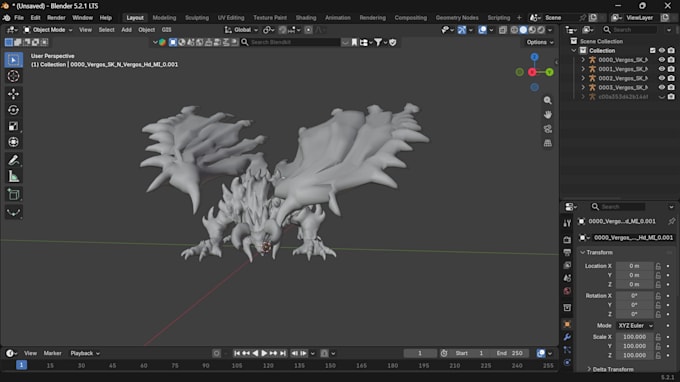Image resolution: width=680 pixels, height=382 pixels.
Task: Add a new workspace tab
Action: pyautogui.click(x=519, y=18)
